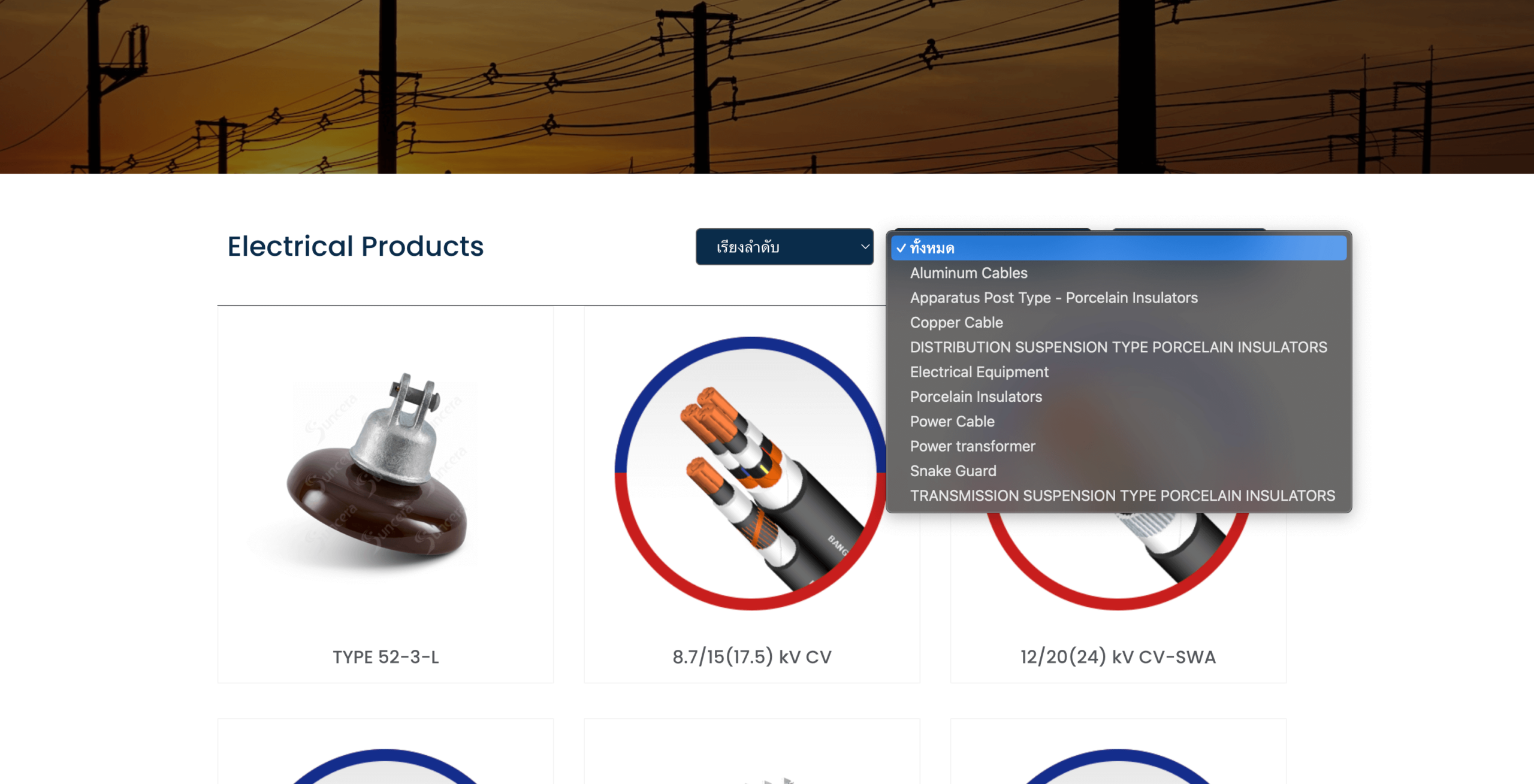The width and height of the screenshot is (1534, 784).
Task: Pick Snake Guard from the list
Action: (x=1119, y=471)
